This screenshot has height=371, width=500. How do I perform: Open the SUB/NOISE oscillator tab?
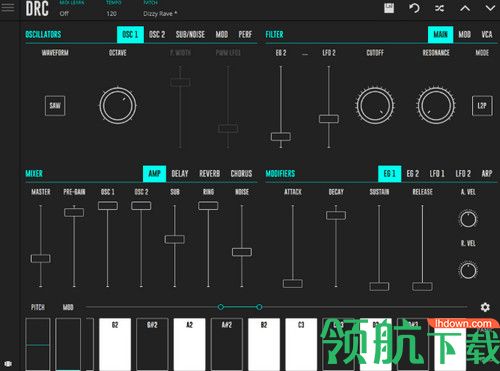coord(190,34)
